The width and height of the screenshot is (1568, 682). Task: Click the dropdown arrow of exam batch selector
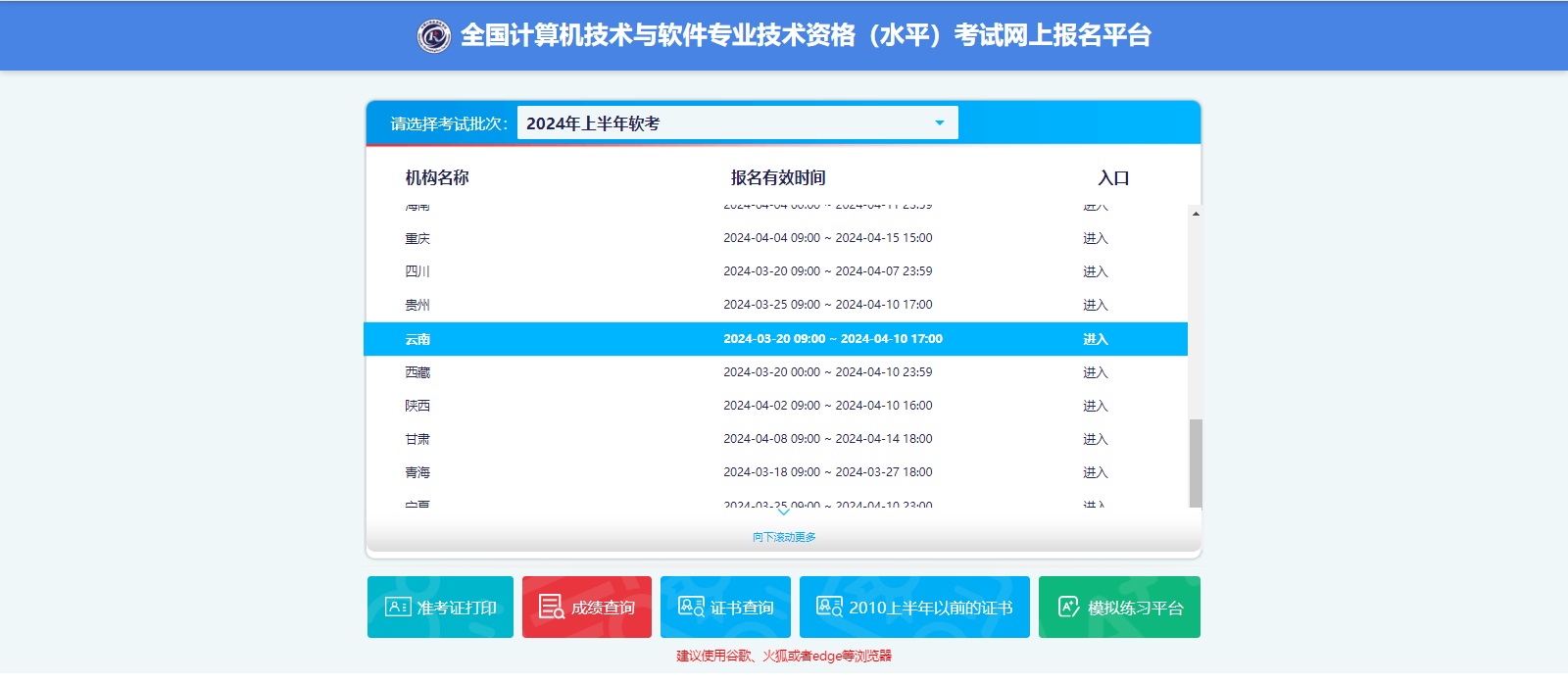coord(939,123)
